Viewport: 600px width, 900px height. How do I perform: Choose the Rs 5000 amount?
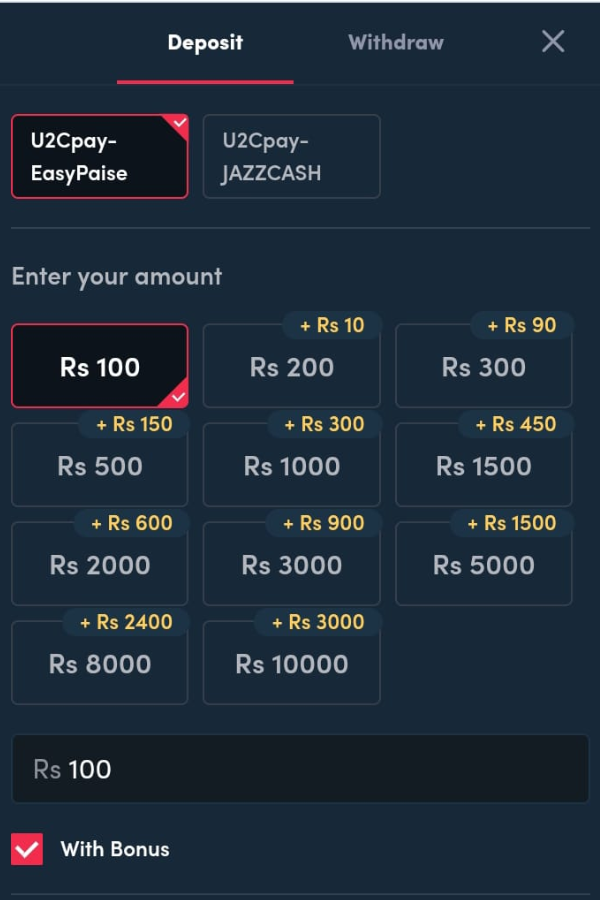(483, 566)
